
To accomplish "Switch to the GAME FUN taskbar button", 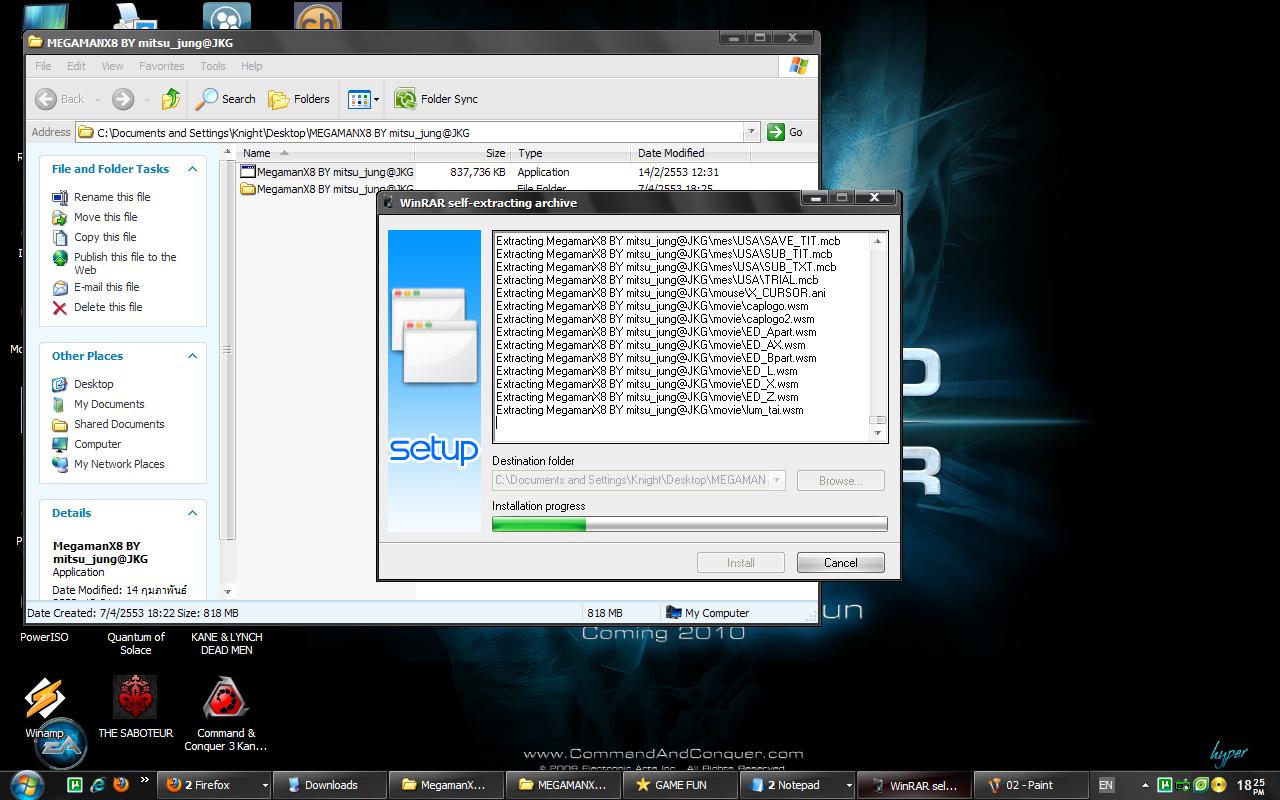I will pyautogui.click(x=679, y=785).
